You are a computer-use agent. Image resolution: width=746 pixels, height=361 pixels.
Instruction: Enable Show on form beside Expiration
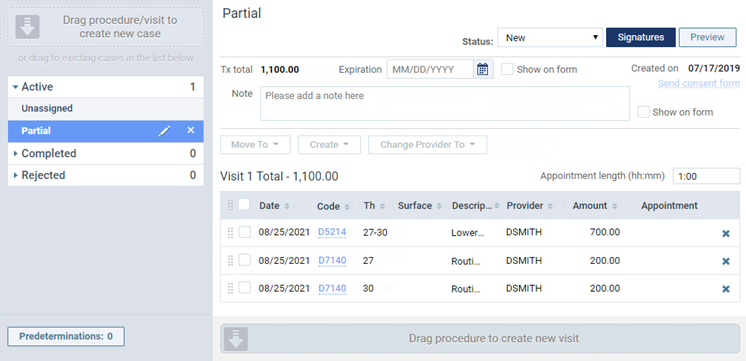pos(507,69)
